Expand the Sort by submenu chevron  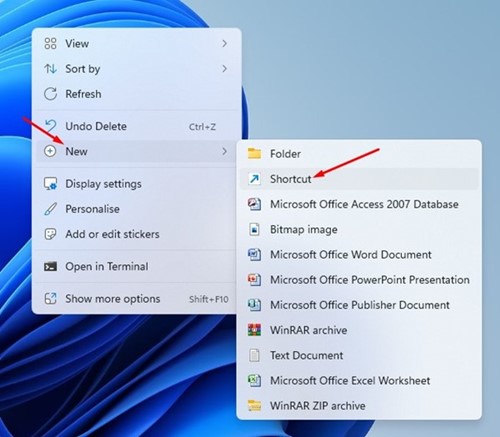pos(225,69)
